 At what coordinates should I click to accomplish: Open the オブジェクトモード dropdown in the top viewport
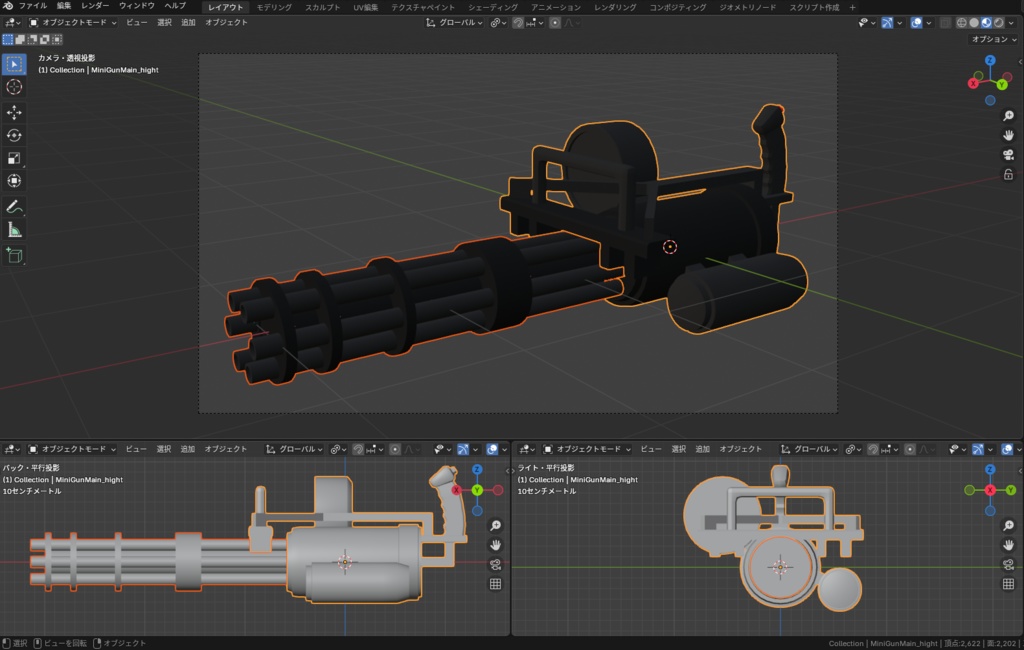coord(75,22)
